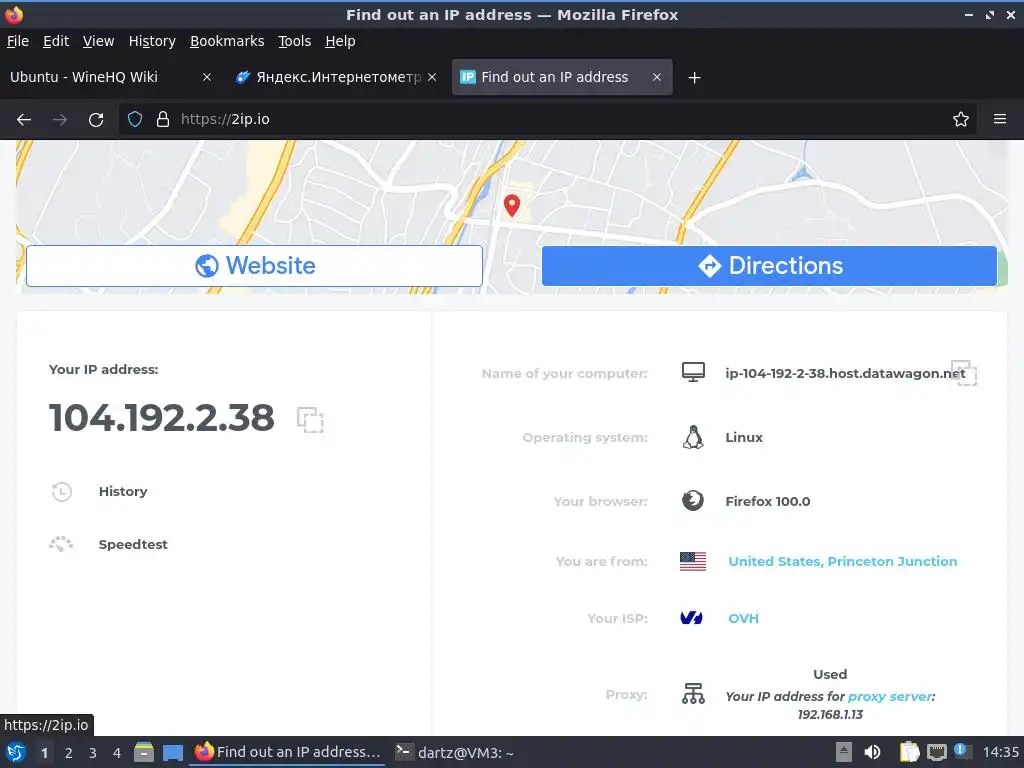Close the Яндекс.Интернетометр tab
The image size is (1024, 768).
tap(432, 77)
